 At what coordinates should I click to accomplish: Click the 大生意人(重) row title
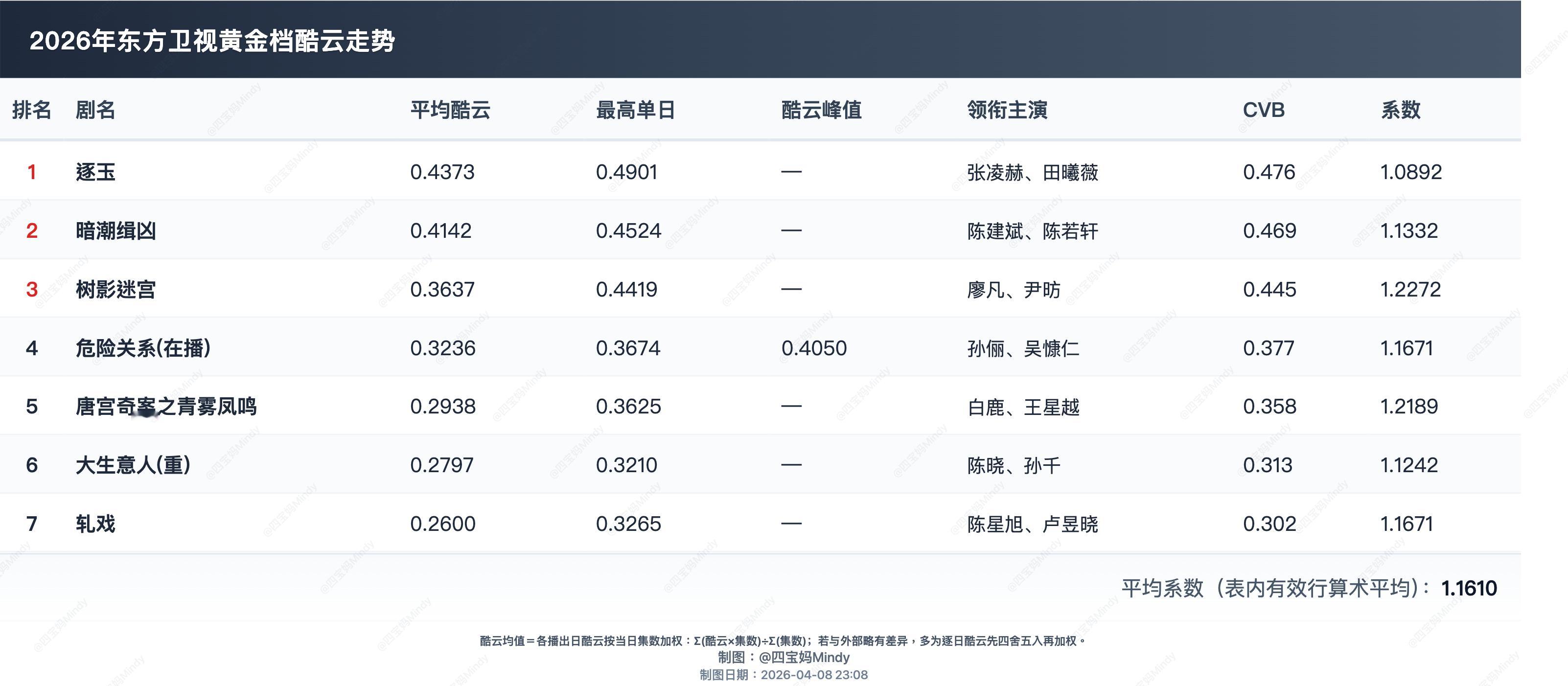133,465
